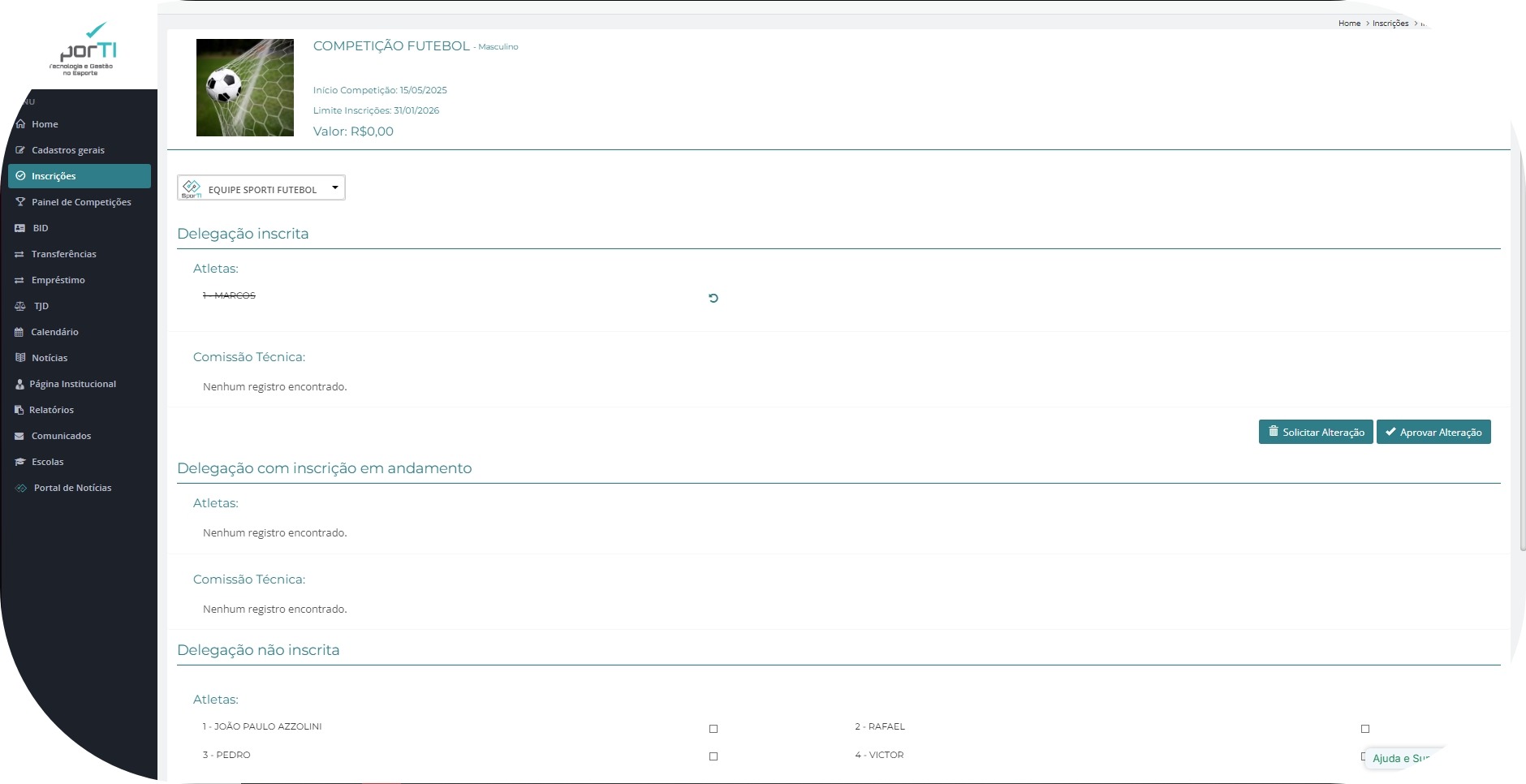
Task: Open the Equipe Sporti Futebol team dropdown
Action: pyautogui.click(x=261, y=188)
